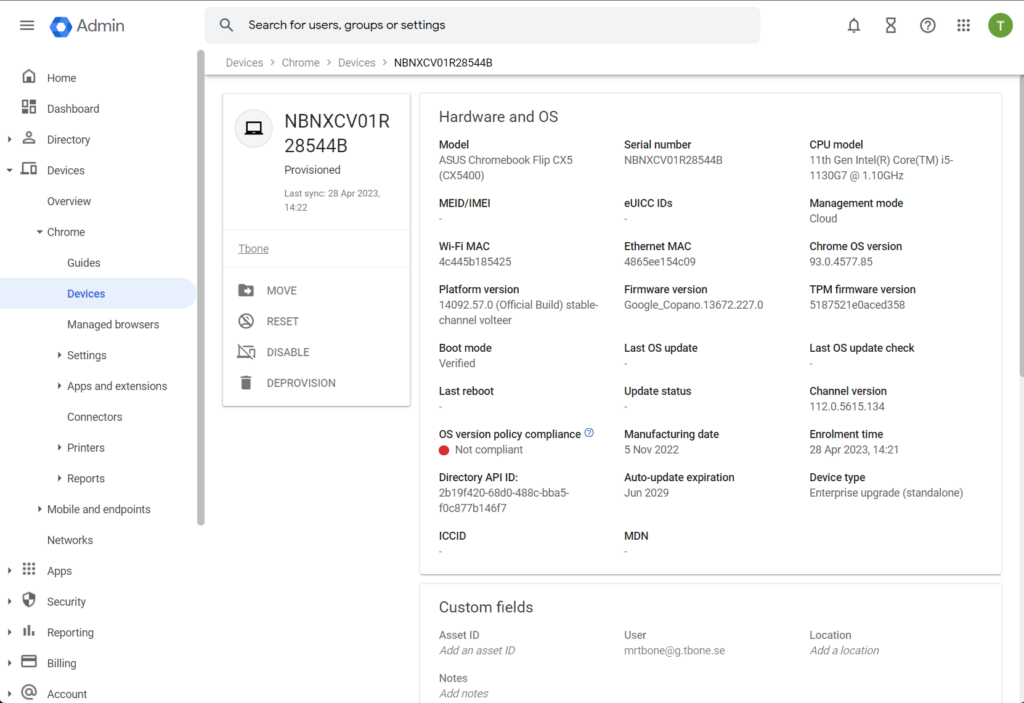
Task: Expand Apps and extensions submenu
Action: [x=59, y=386]
